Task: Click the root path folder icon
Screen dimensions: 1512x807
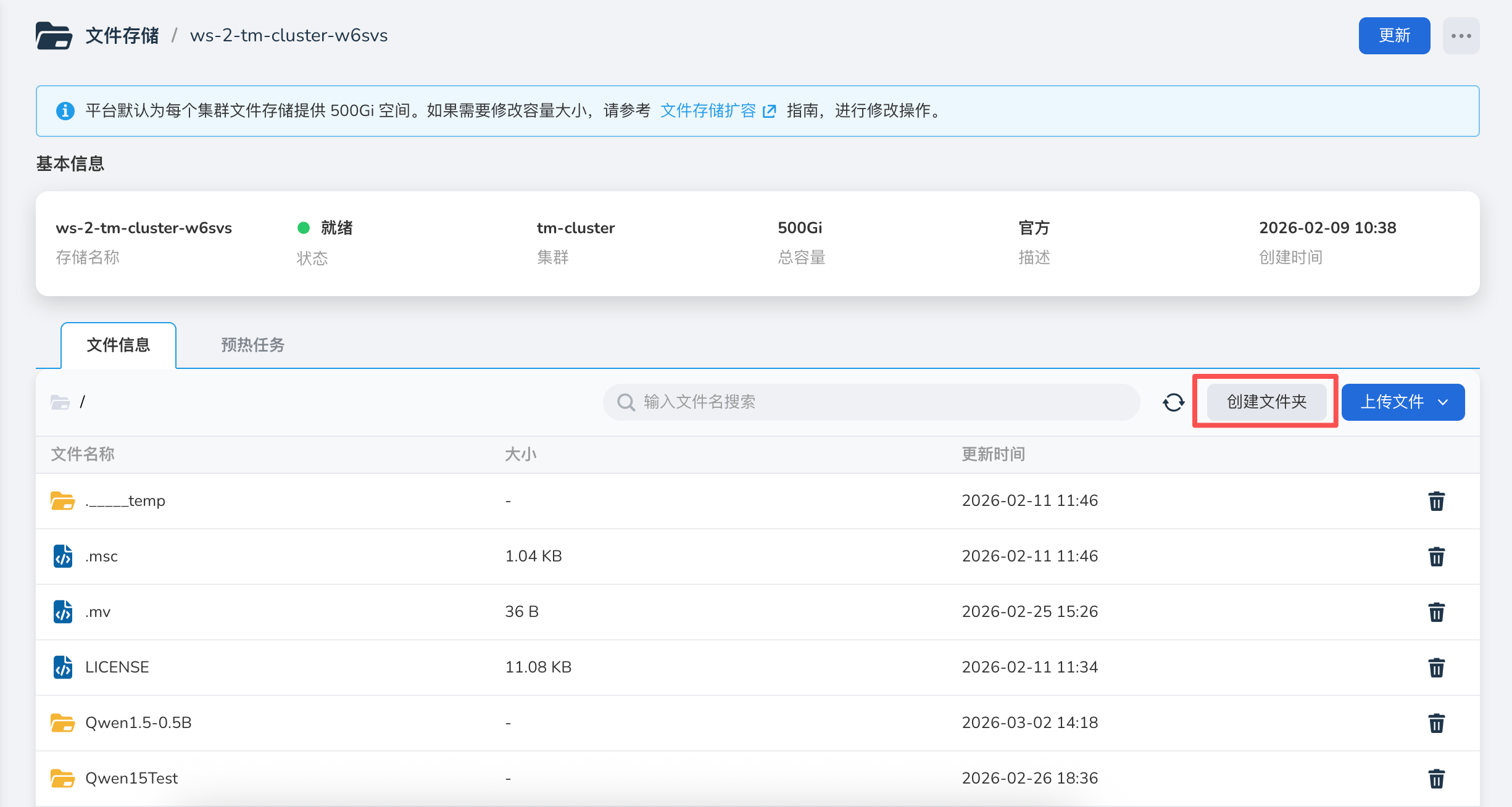Action: [x=60, y=402]
